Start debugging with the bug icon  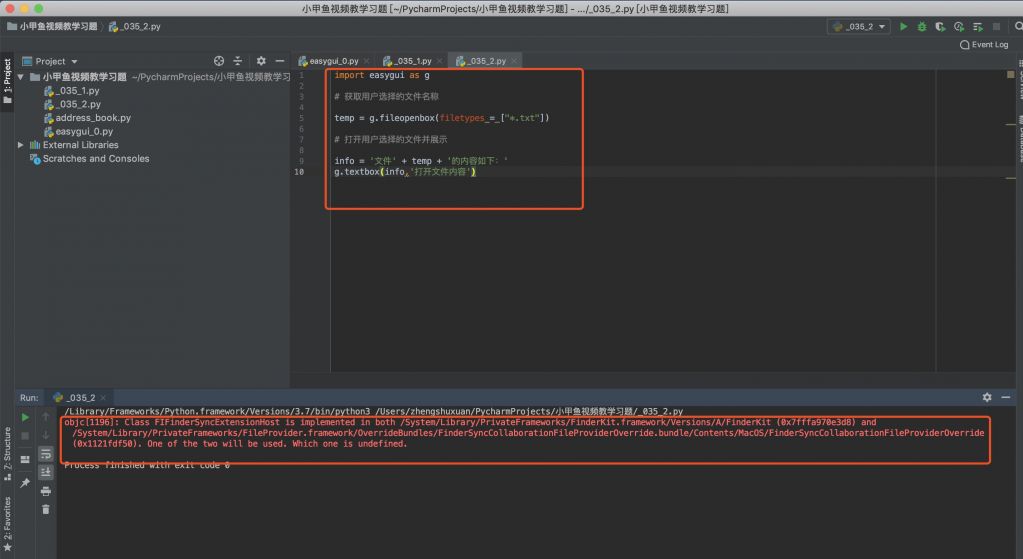pyautogui.click(x=921, y=27)
